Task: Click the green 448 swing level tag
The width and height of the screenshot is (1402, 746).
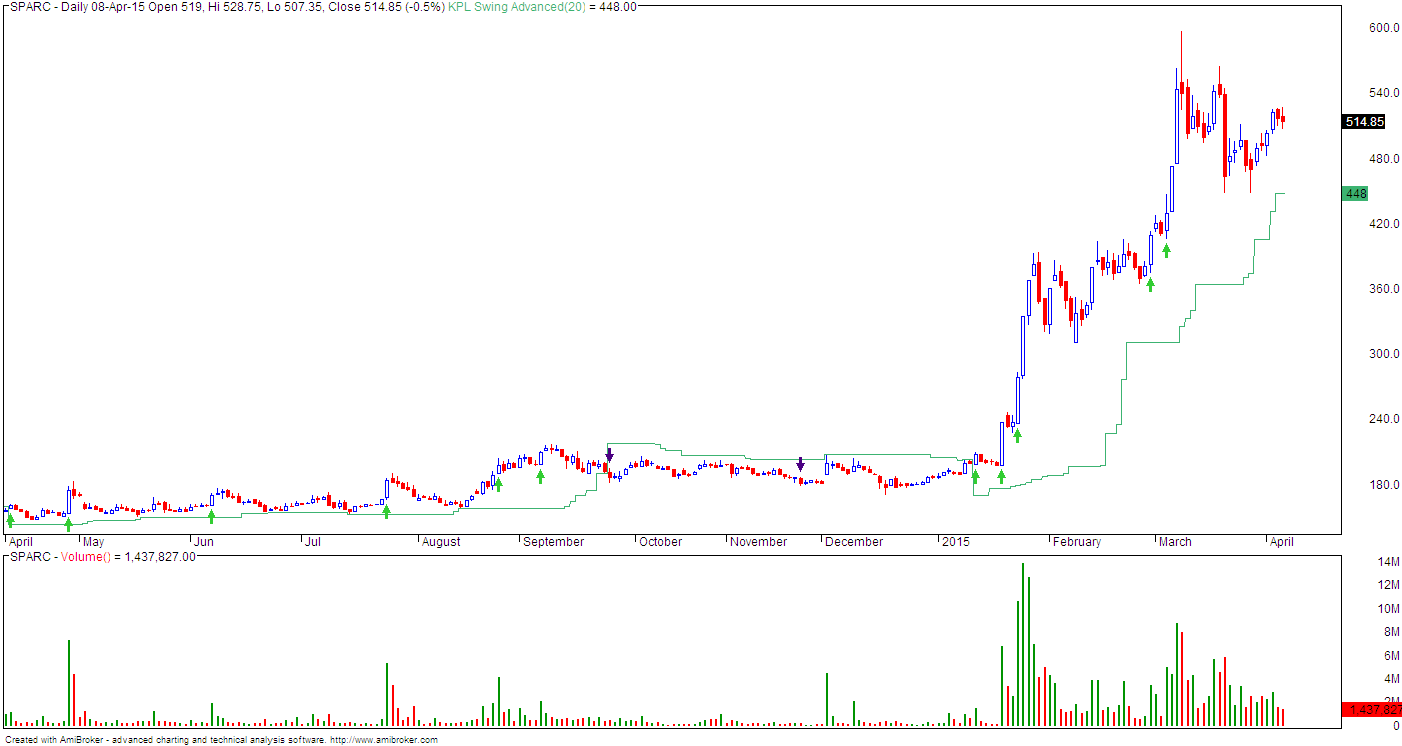Action: [x=1356, y=193]
